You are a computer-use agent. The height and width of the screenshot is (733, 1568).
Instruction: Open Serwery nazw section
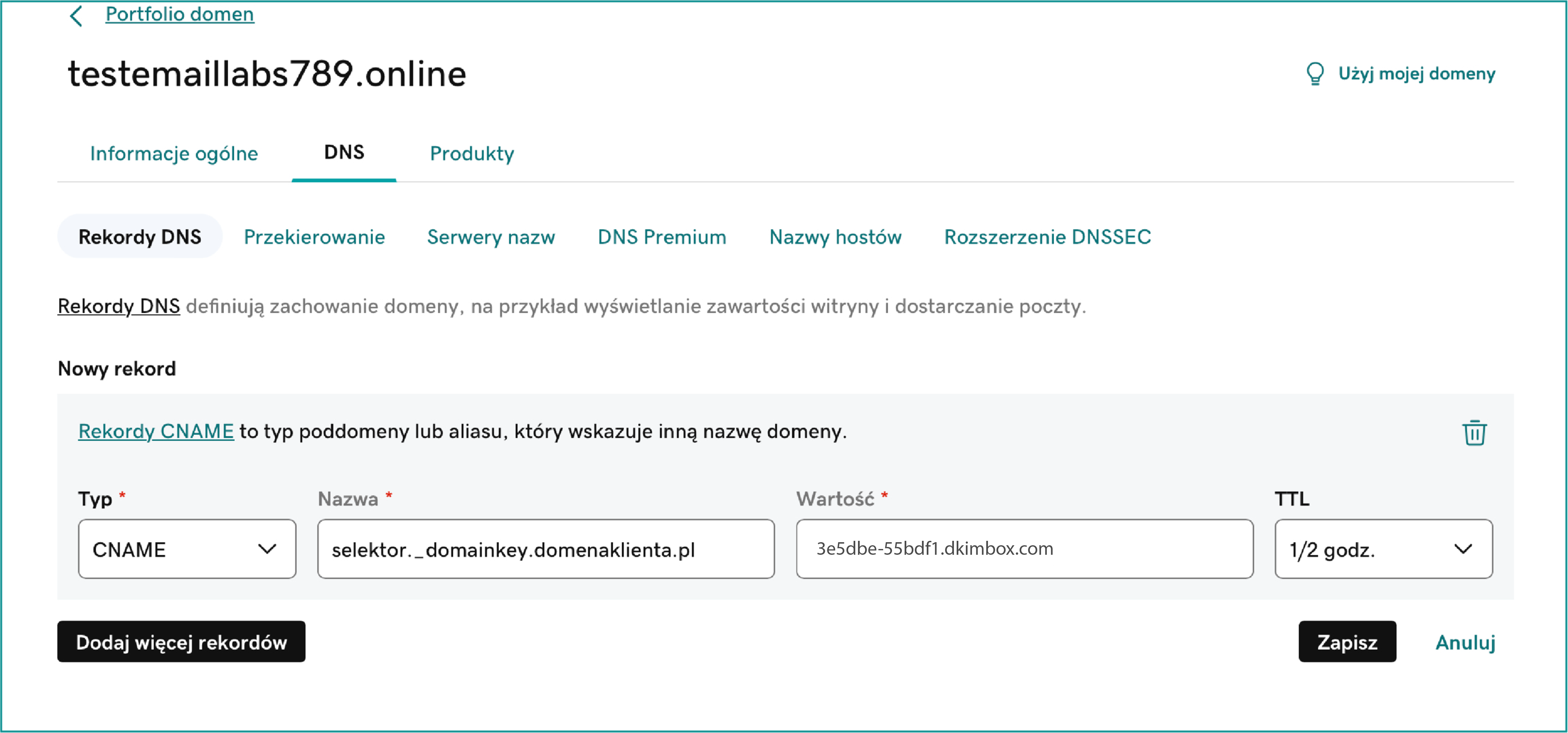point(491,237)
